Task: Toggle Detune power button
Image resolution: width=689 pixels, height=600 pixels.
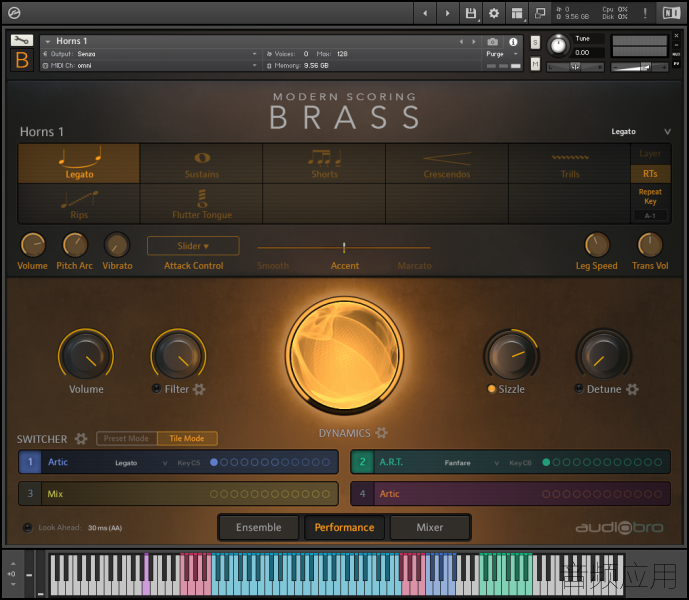Action: pos(579,389)
